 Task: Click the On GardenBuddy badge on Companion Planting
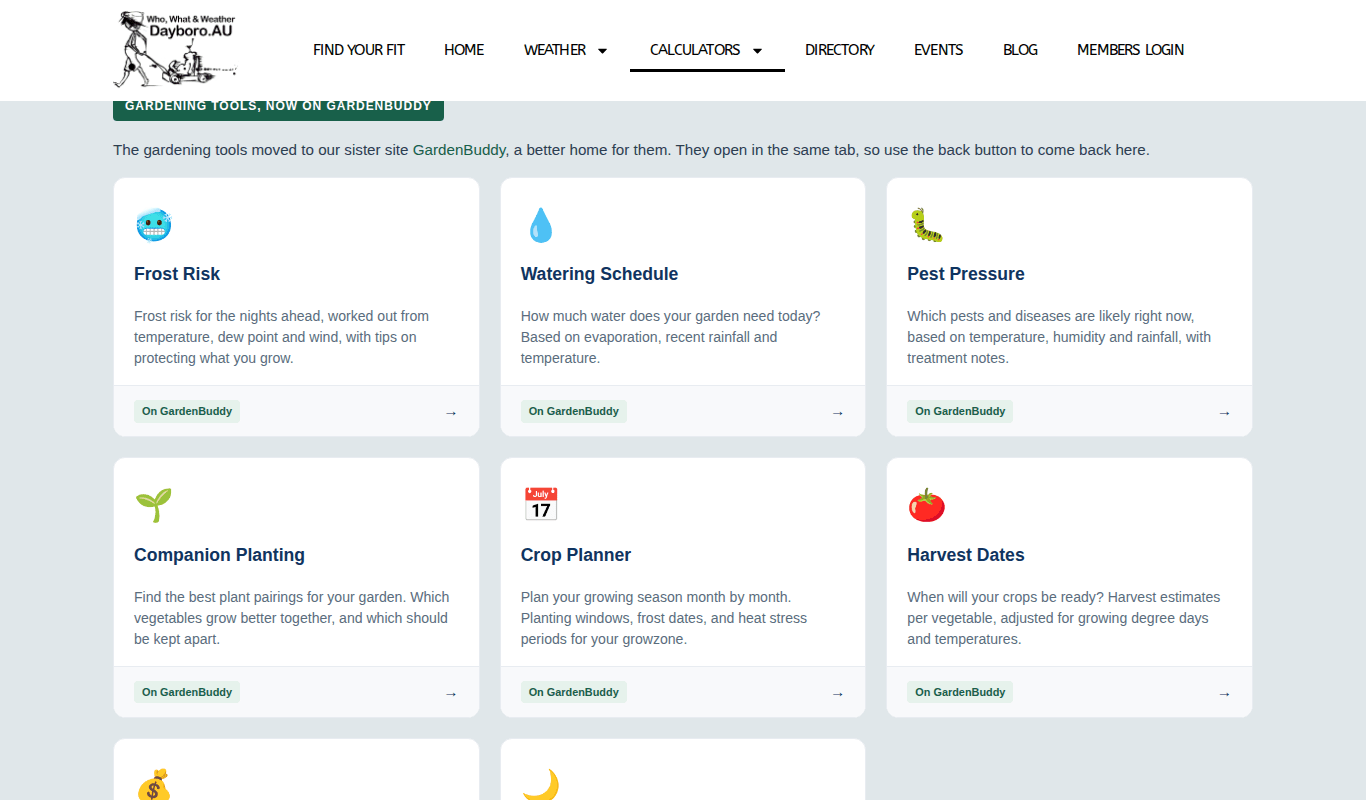187,692
